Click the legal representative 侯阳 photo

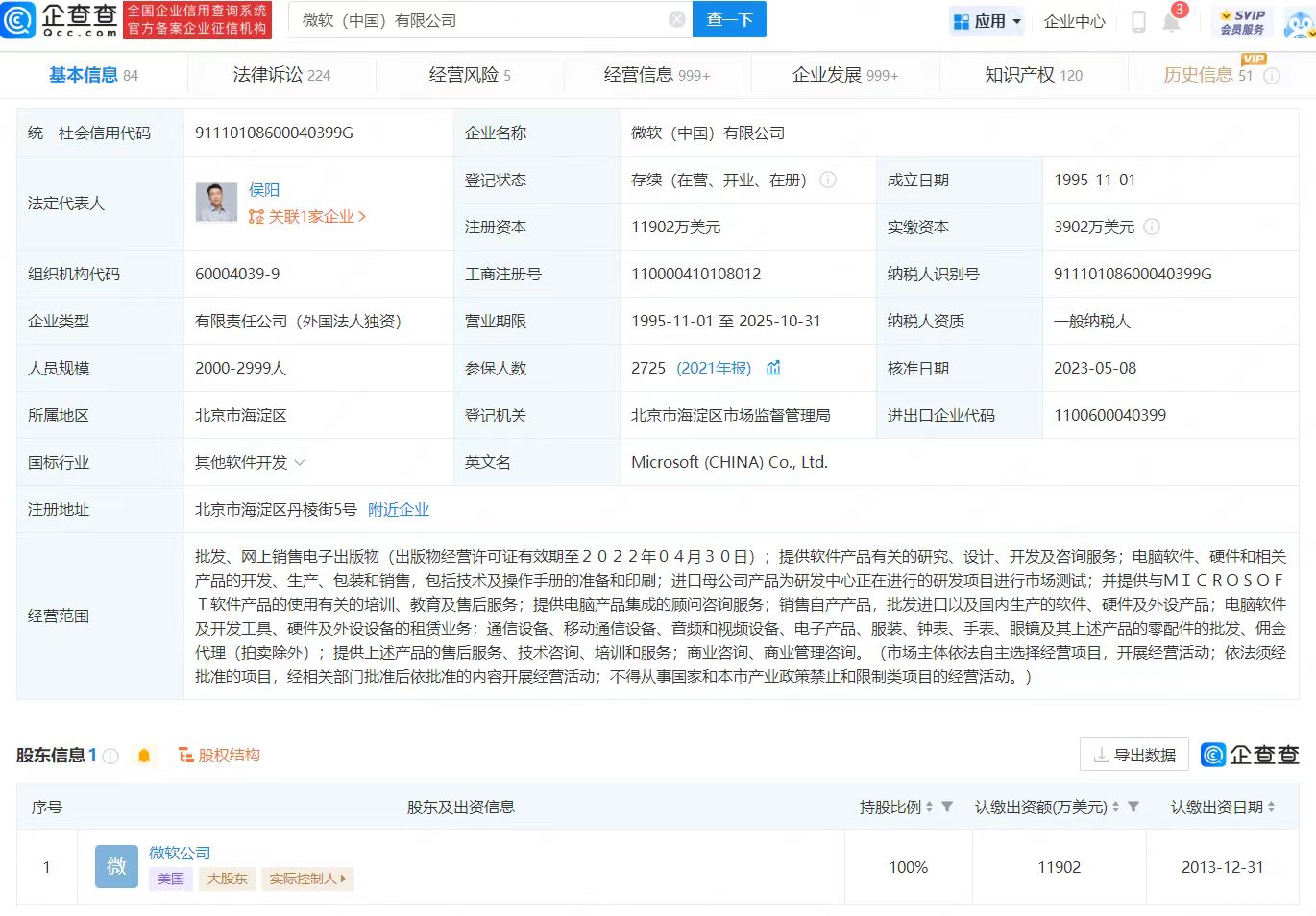tap(216, 203)
